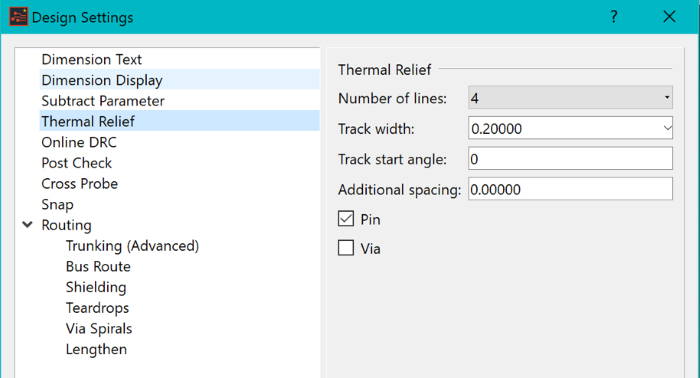Go to Post Check settings
Screen dimensions: 700x378
click(x=76, y=163)
